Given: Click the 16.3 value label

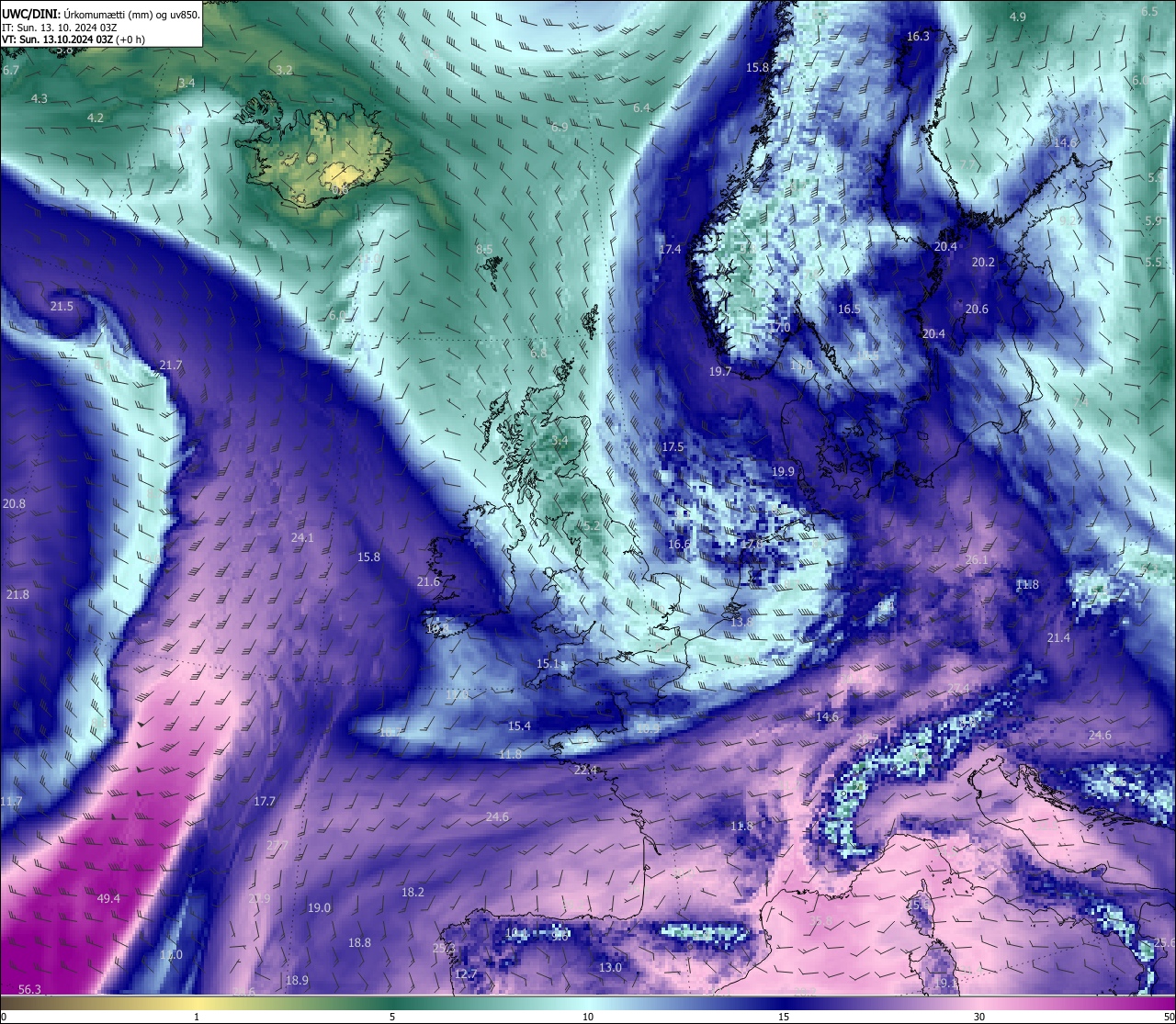Looking at the screenshot, I should click(x=918, y=37).
